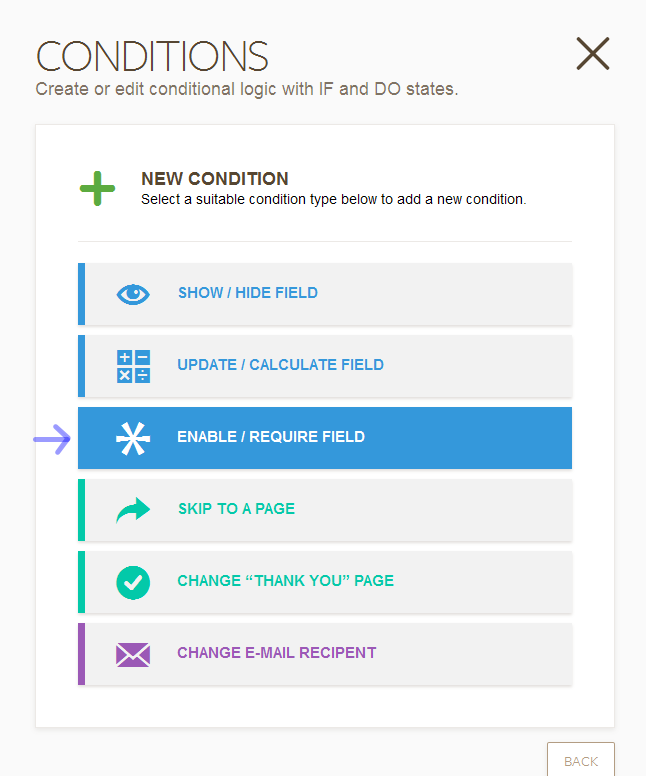Click the eye icon for Show / Hide Field
646x776 pixels.
[x=133, y=293]
